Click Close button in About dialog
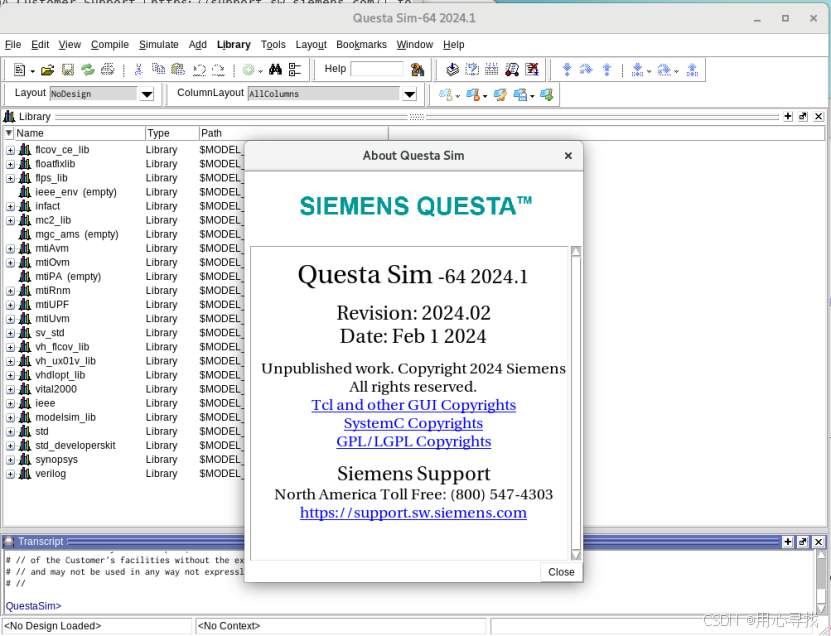This screenshot has width=831, height=636. tap(561, 572)
